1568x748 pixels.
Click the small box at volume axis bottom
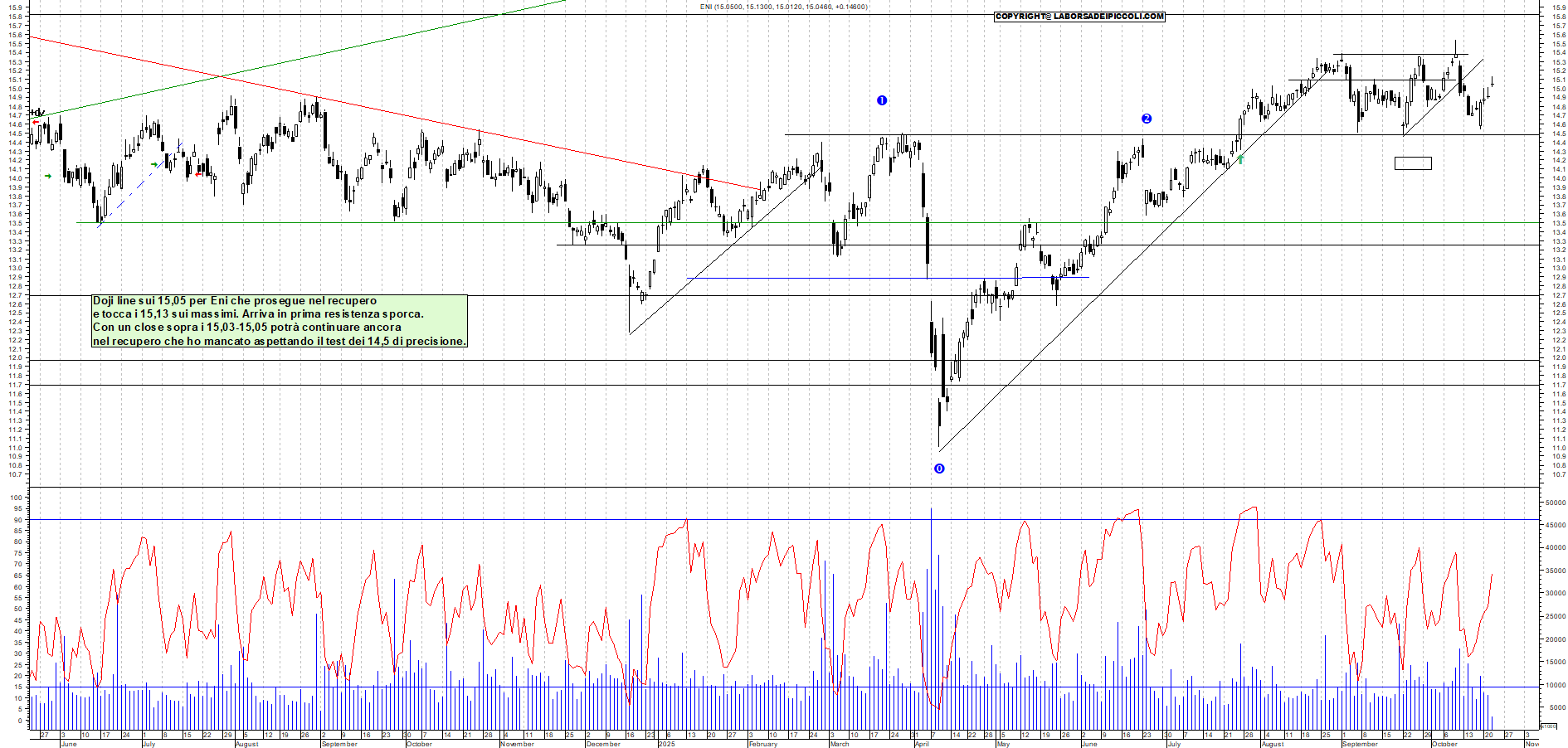click(x=1548, y=726)
